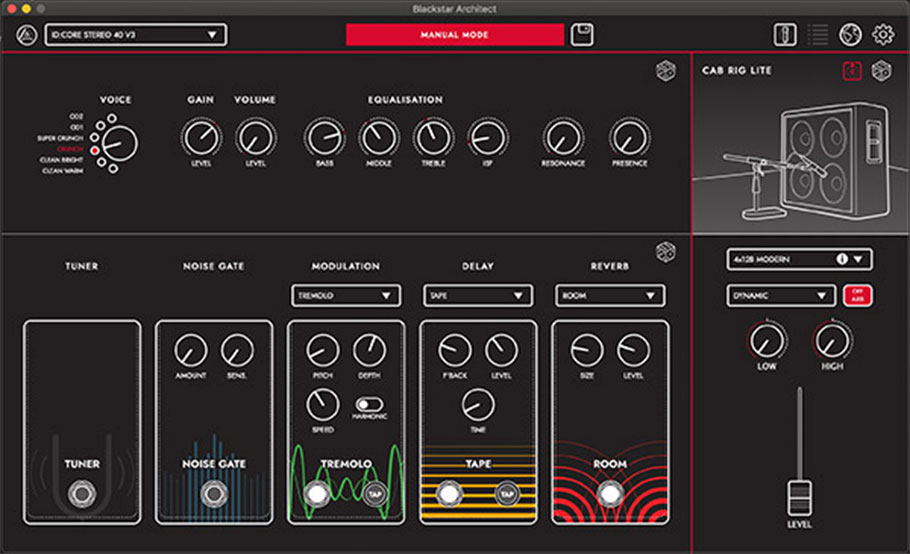Image resolution: width=910 pixels, height=554 pixels.
Task: Click the save patch floppy icon
Action: (x=582, y=35)
